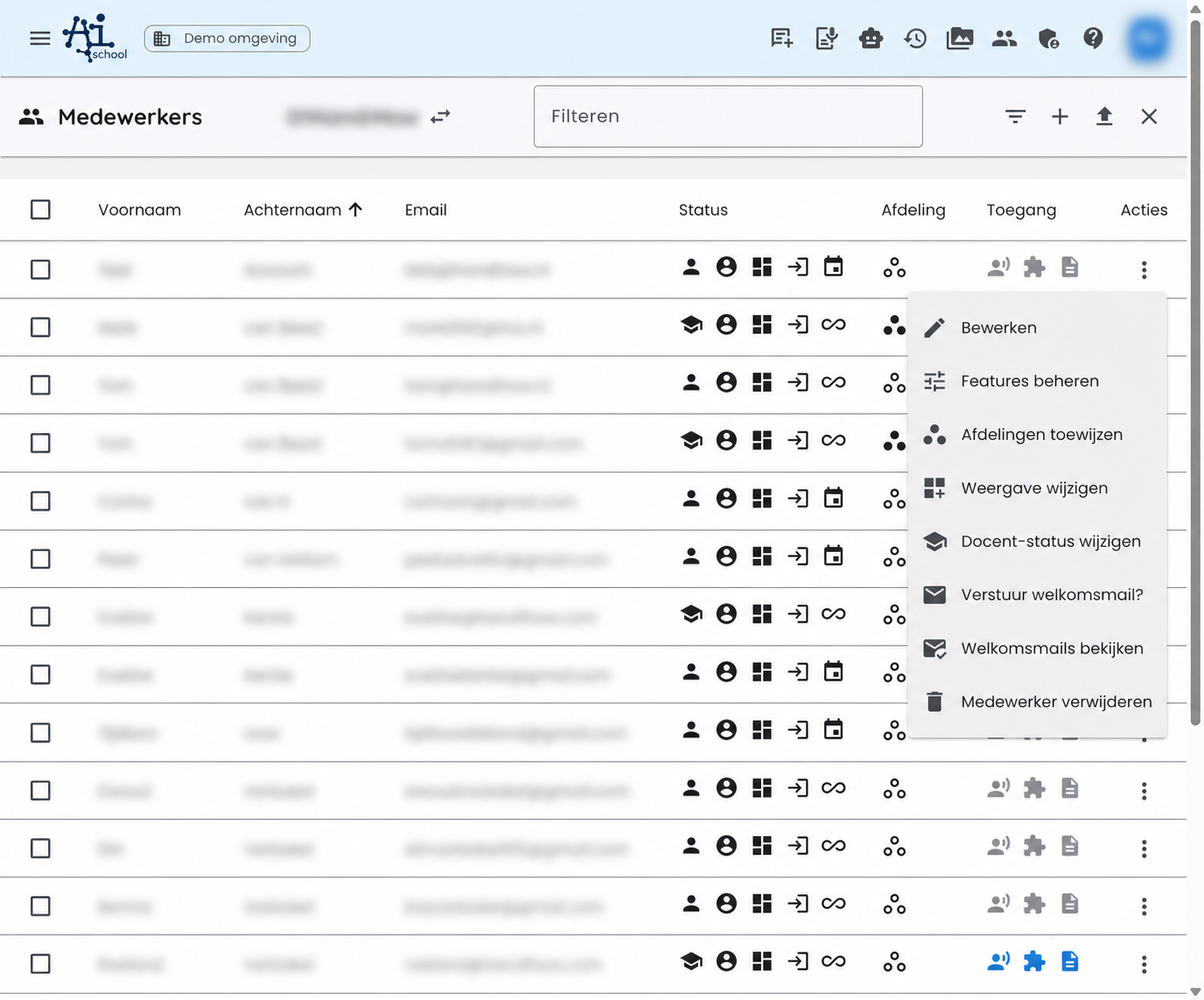Click graduation cap icon in second employee row
Image resolution: width=1204 pixels, height=1000 pixels.
coord(691,325)
